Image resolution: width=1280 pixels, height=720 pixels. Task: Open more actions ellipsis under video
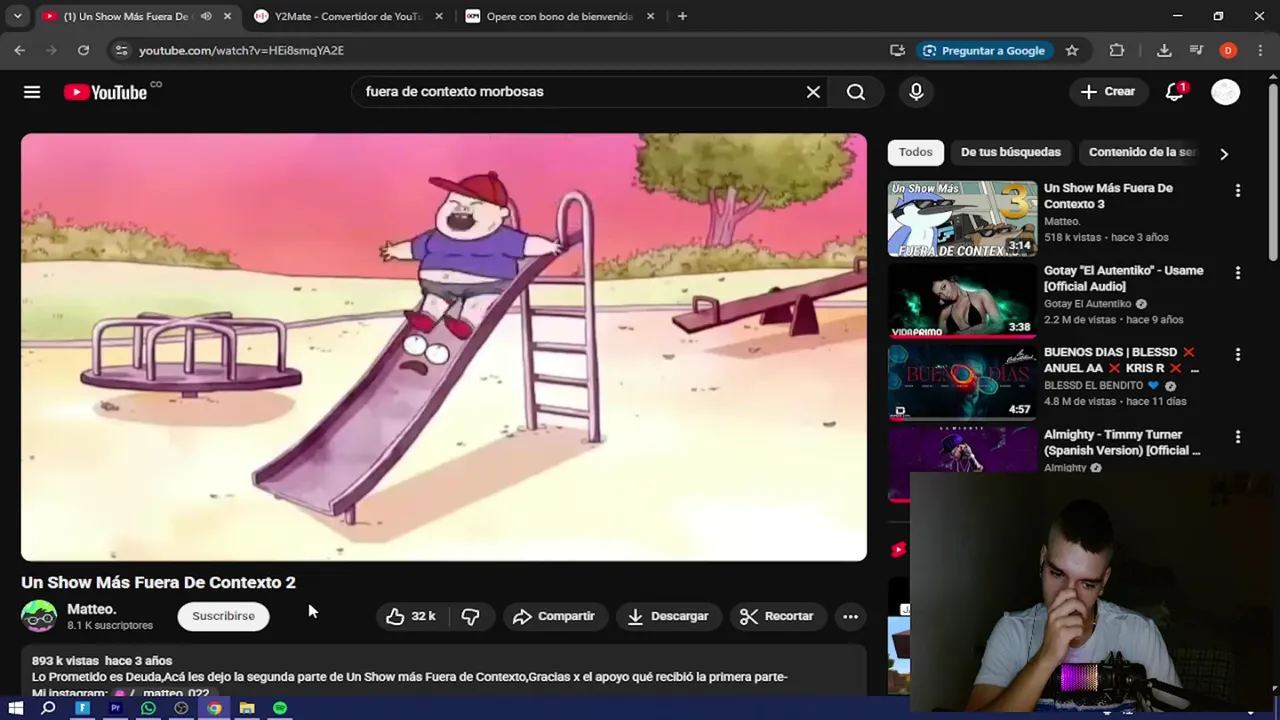click(x=850, y=616)
